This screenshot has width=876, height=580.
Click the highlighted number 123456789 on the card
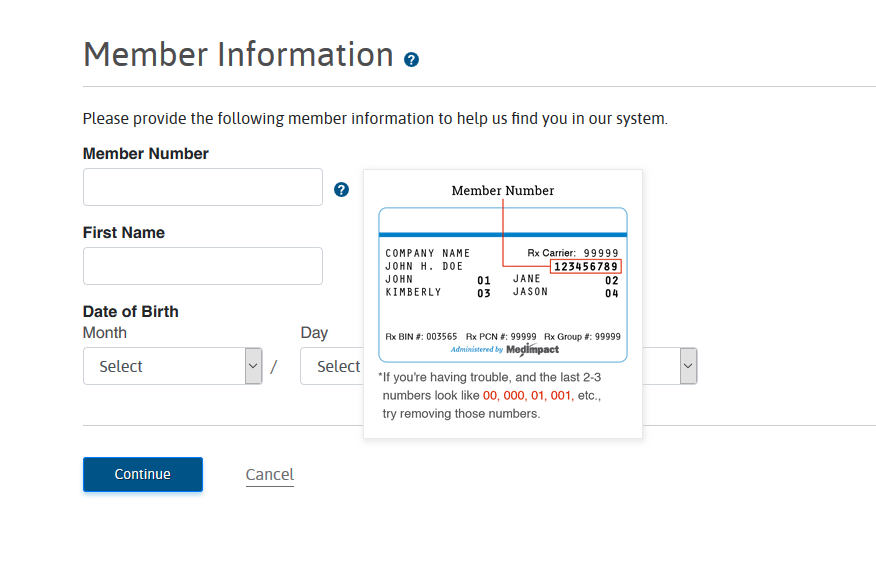click(x=588, y=266)
